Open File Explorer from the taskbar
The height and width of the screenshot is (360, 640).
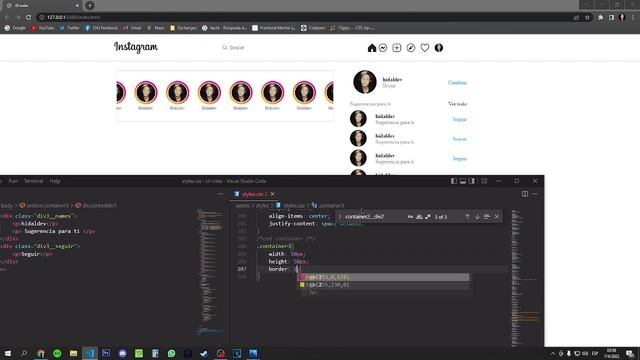[x=73, y=353]
